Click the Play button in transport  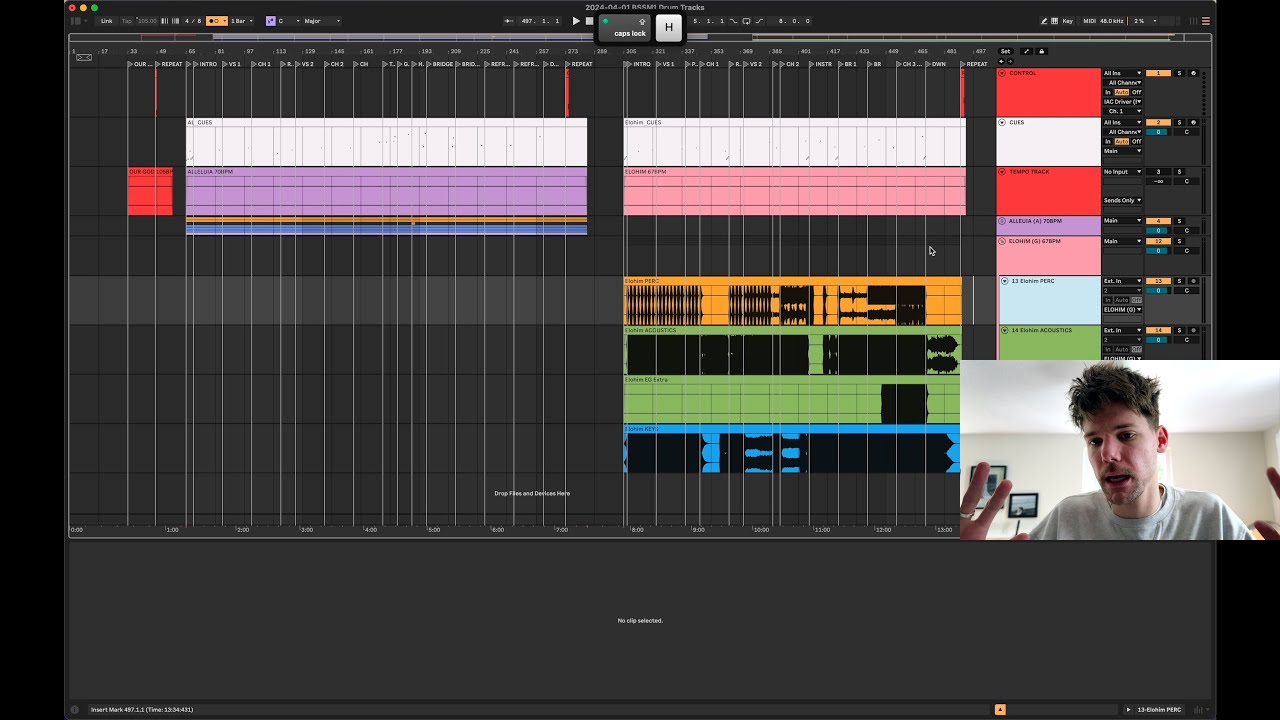click(576, 21)
